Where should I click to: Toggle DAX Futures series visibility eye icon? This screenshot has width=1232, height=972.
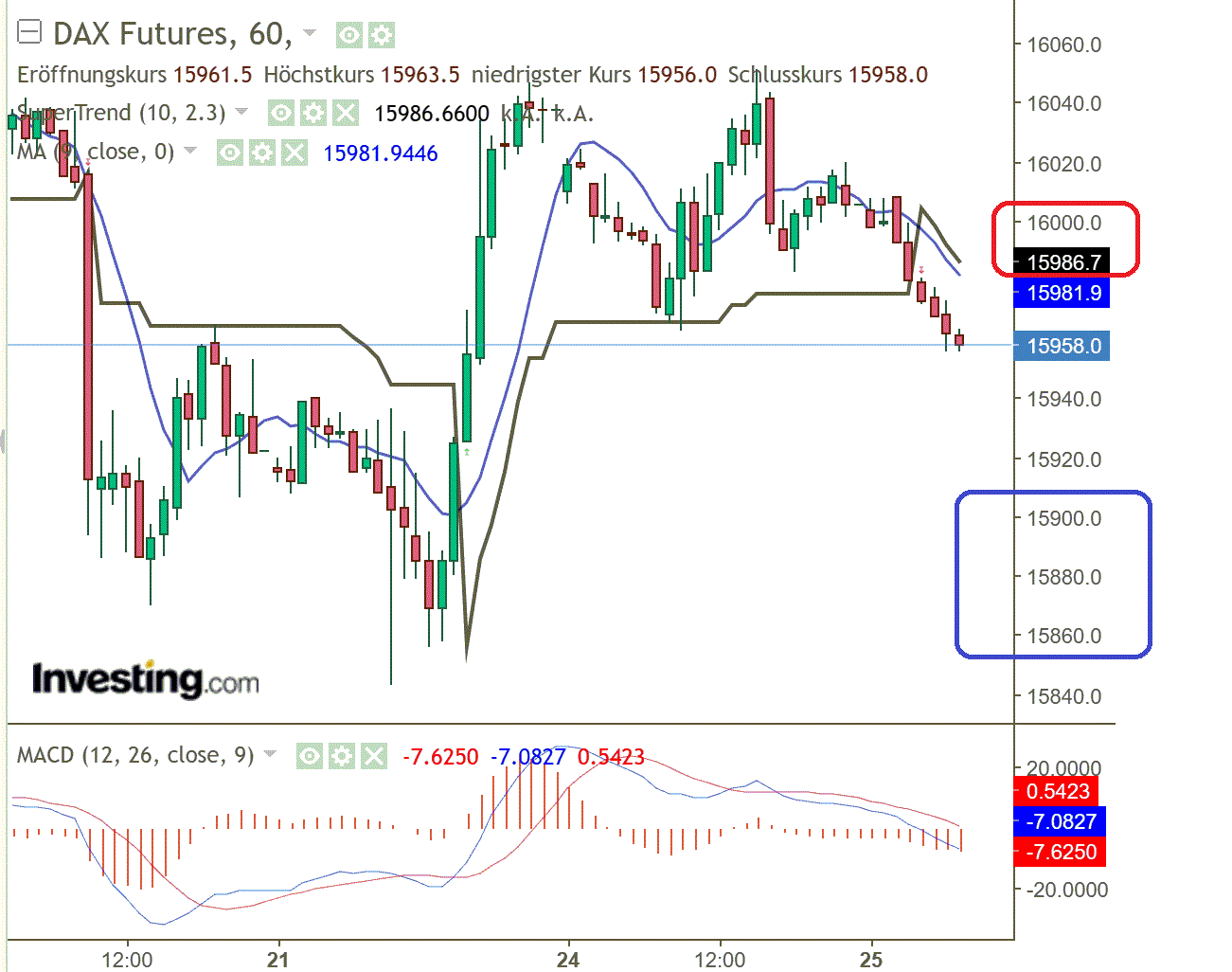coord(349,36)
